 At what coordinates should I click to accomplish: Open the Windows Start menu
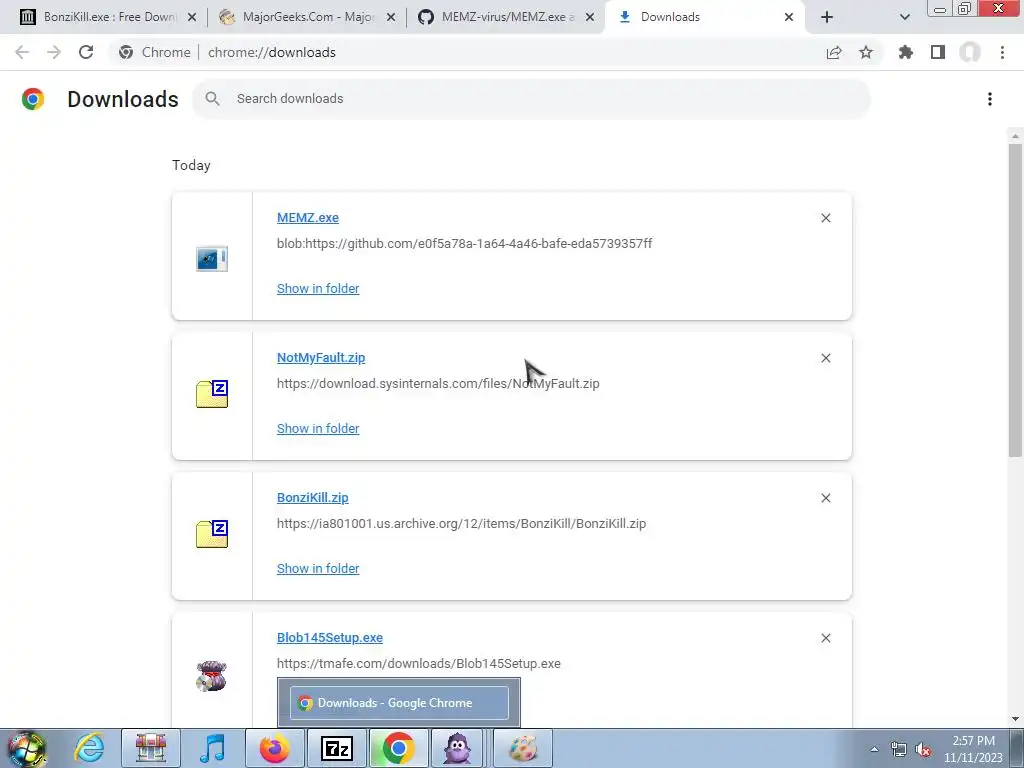26,748
